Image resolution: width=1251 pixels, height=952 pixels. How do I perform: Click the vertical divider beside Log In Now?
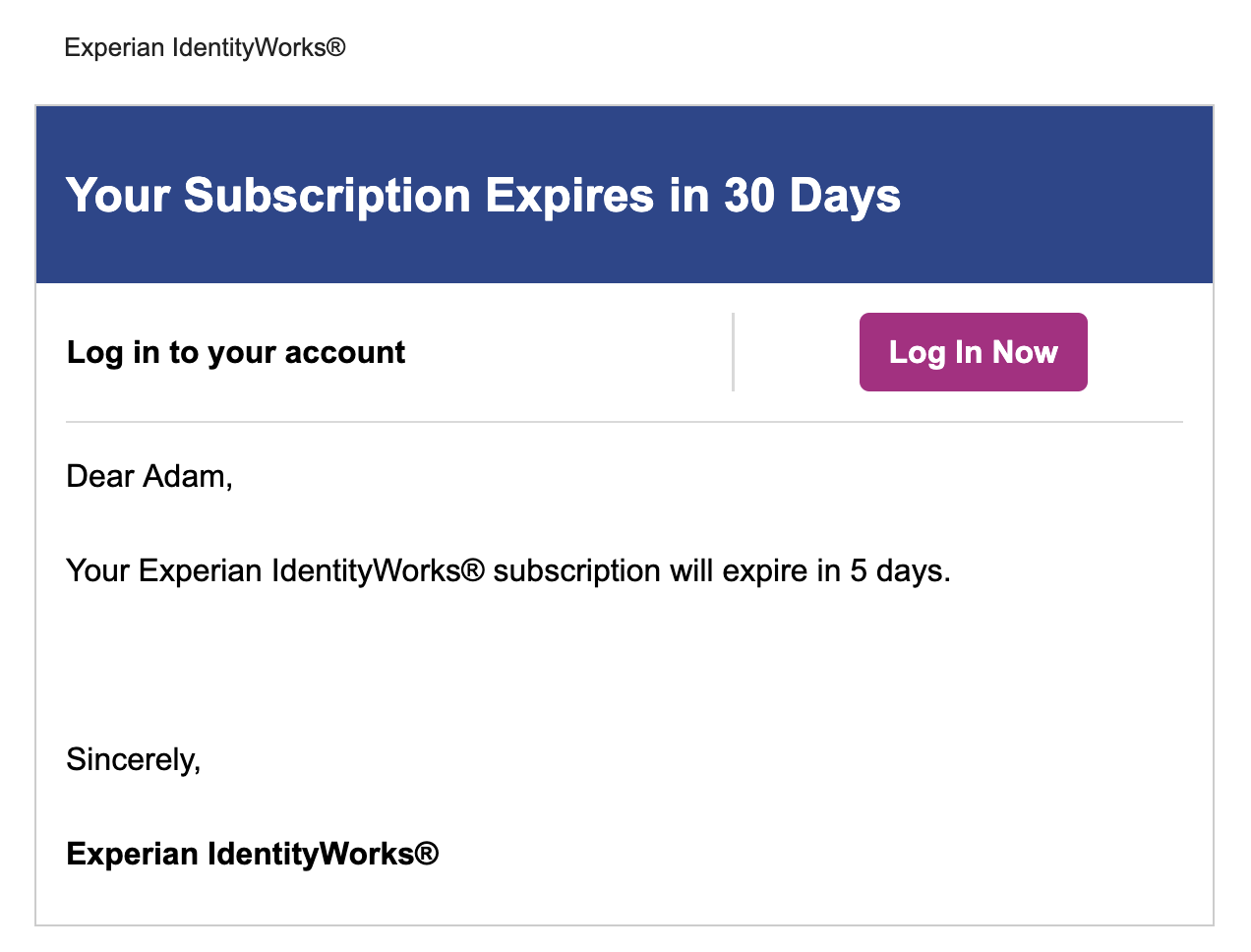point(733,352)
